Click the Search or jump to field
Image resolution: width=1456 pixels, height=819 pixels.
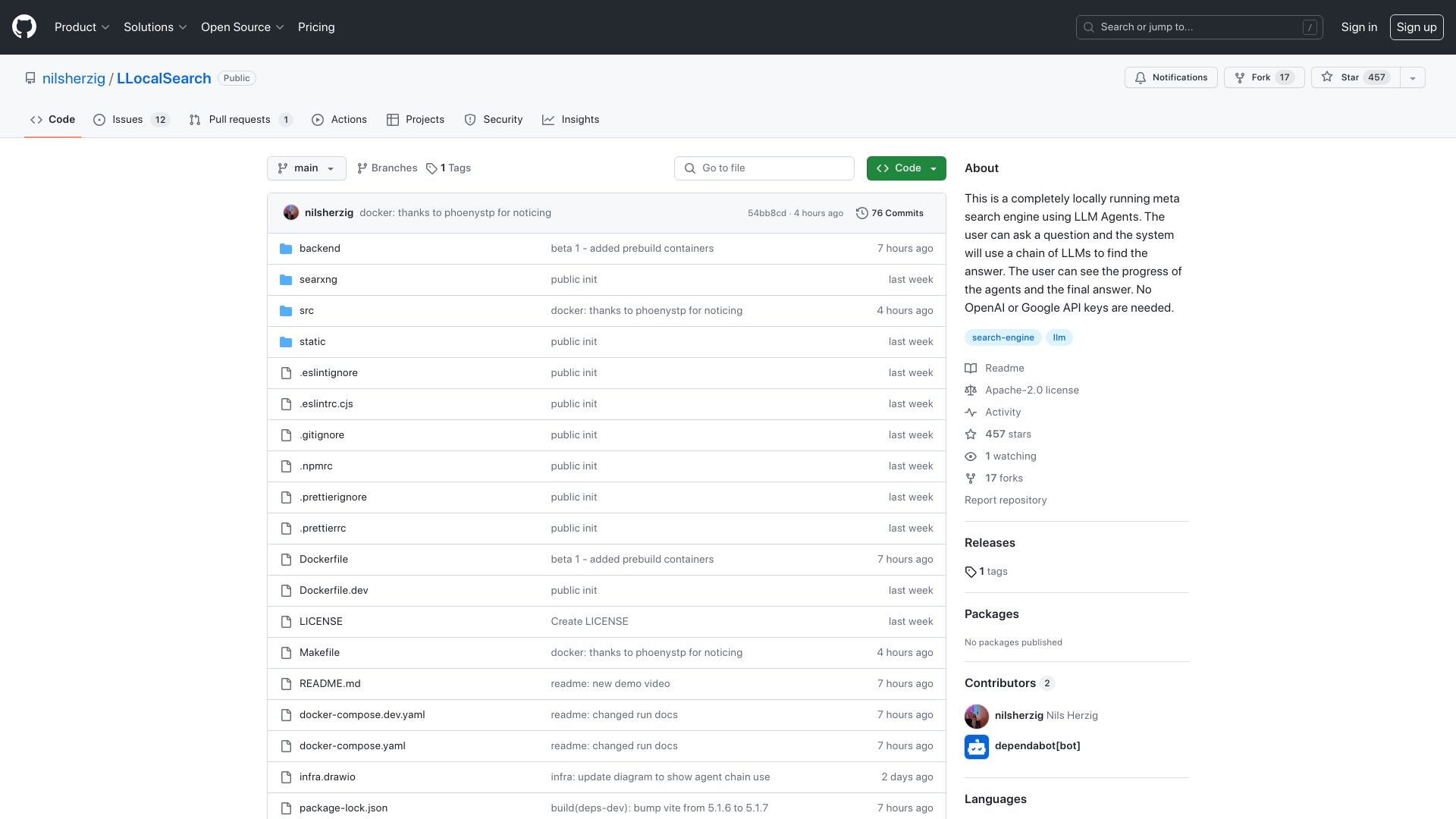pos(1200,27)
